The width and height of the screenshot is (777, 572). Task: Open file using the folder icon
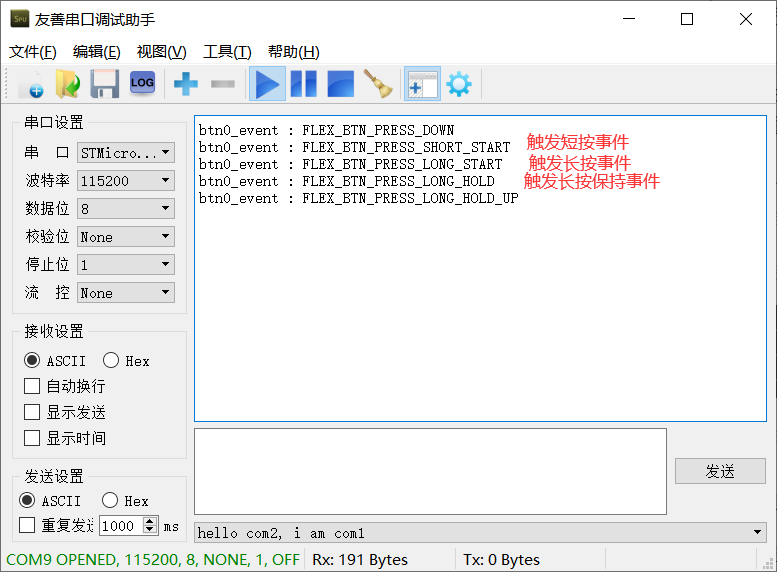[68, 84]
